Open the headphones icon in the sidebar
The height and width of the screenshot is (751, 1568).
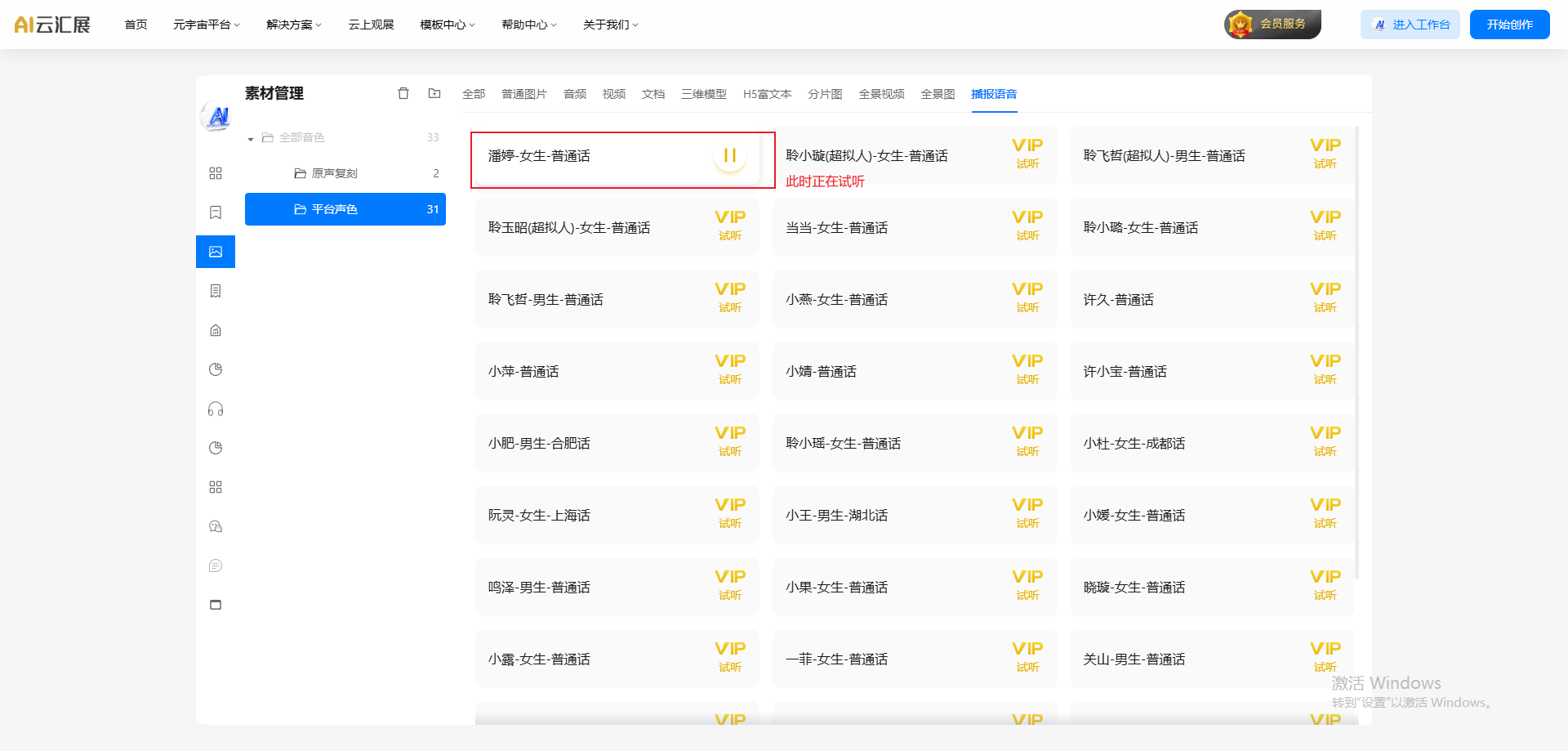click(216, 409)
